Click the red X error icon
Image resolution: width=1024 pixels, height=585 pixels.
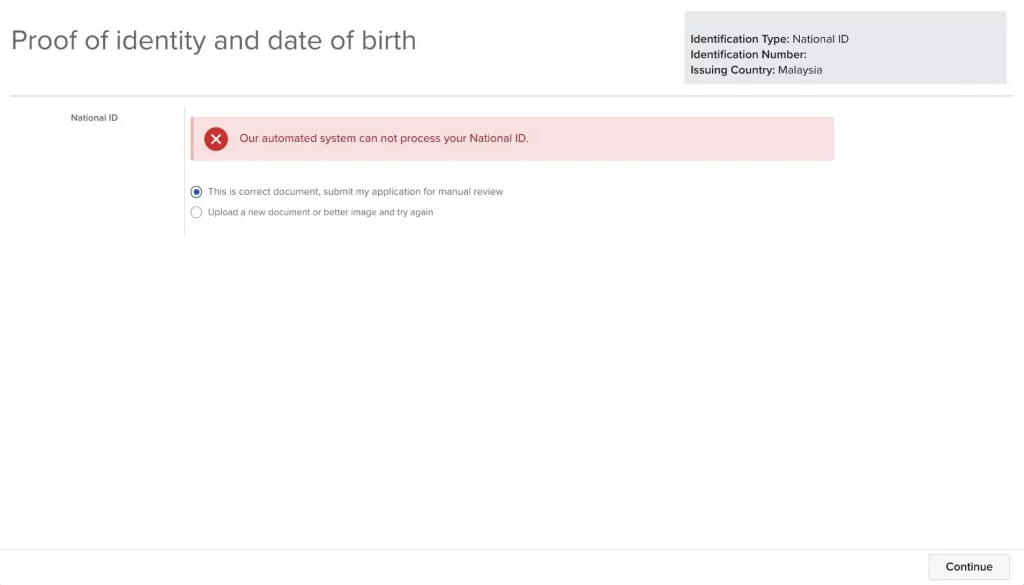click(216, 139)
